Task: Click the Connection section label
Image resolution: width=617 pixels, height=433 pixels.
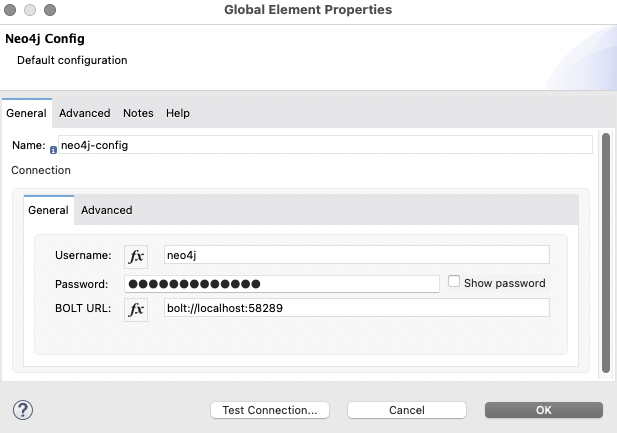Action: click(x=41, y=170)
